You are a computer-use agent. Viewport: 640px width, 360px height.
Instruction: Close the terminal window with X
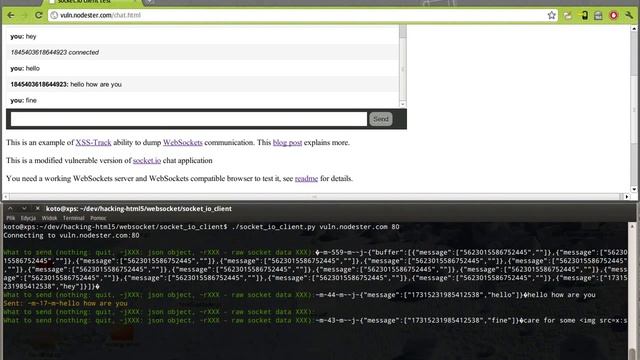(x=37, y=209)
